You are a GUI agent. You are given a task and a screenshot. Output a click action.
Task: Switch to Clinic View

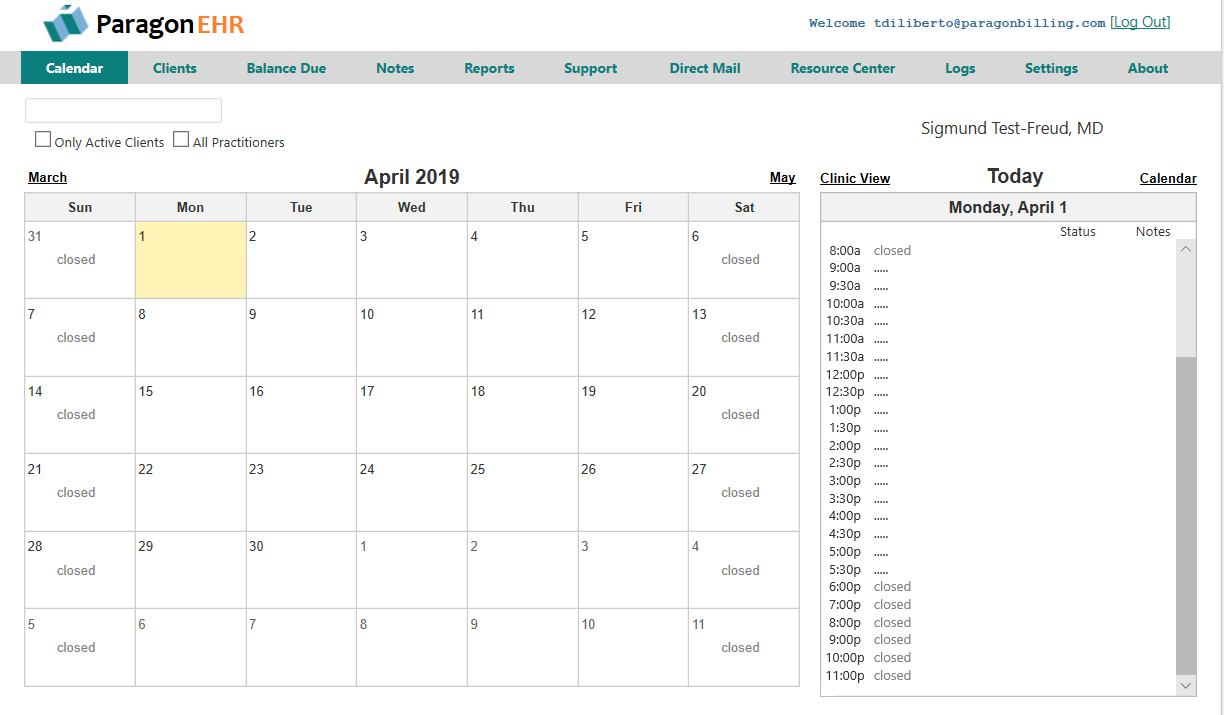(x=855, y=178)
